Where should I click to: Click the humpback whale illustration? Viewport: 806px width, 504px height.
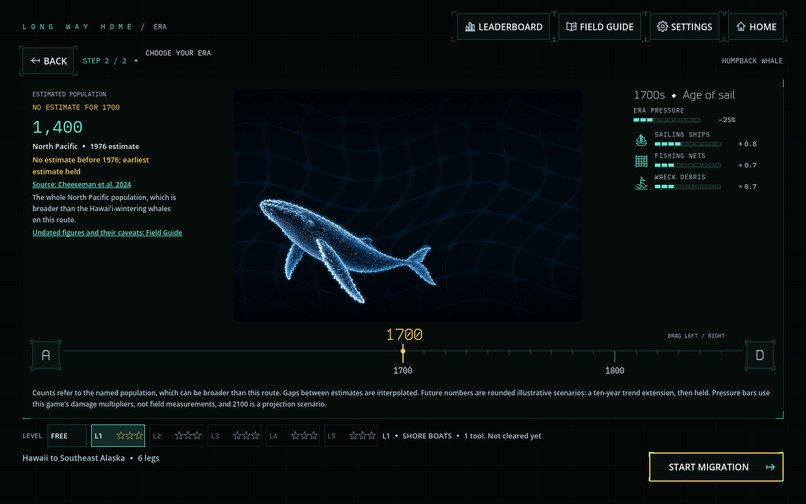click(348, 249)
